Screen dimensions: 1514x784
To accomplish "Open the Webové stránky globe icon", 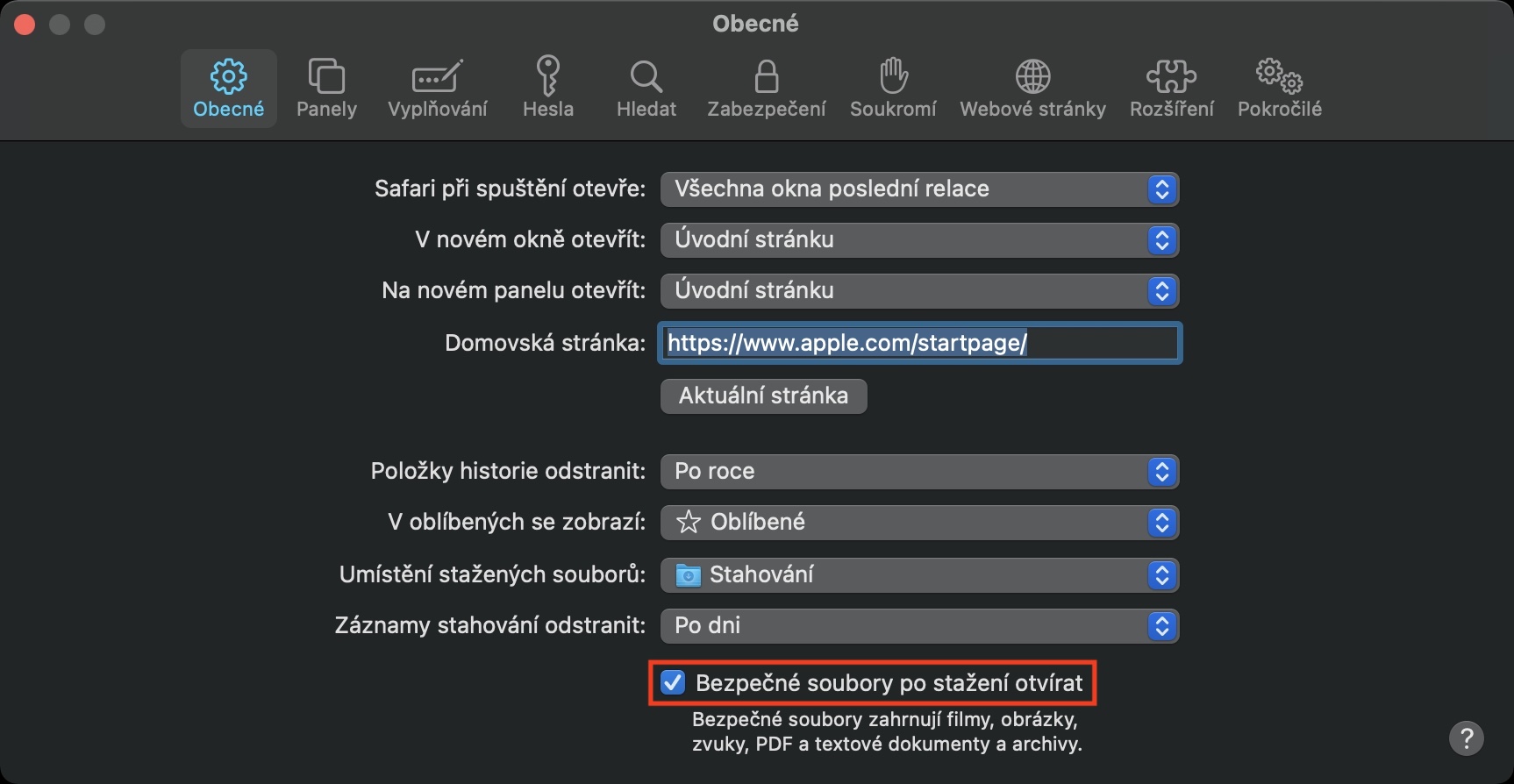I will [x=1032, y=77].
